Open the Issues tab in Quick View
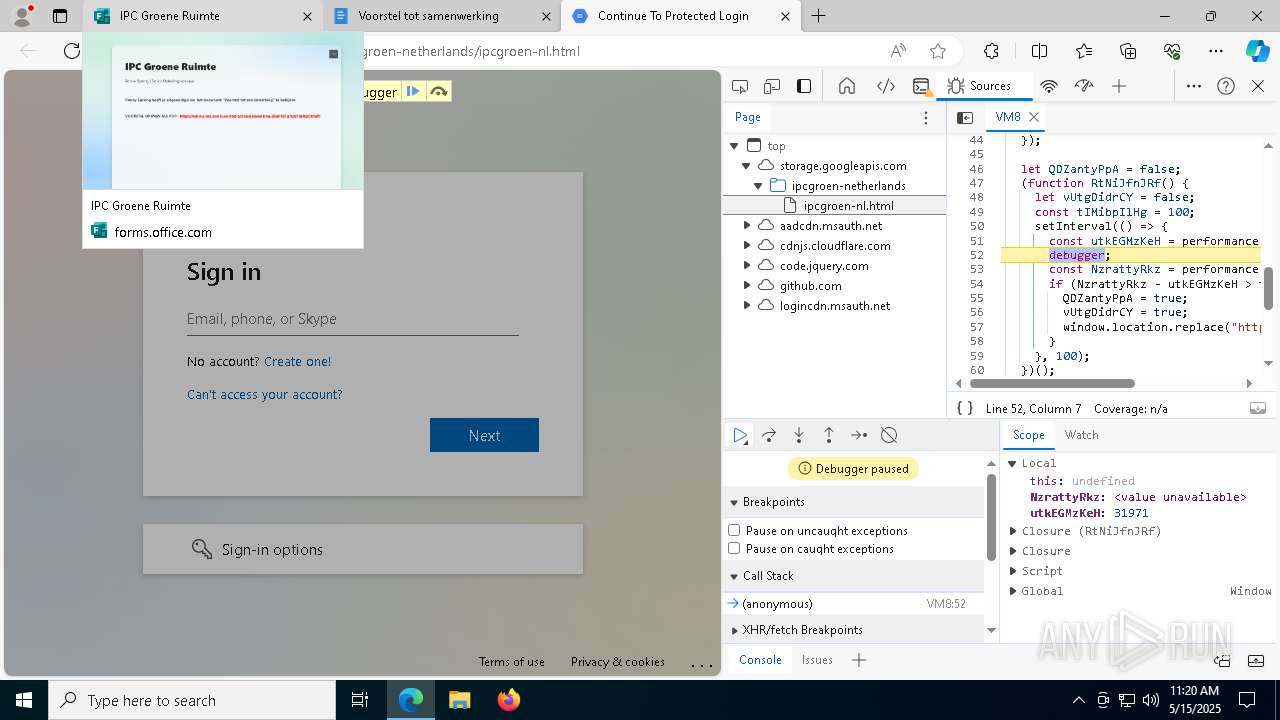This screenshot has width=1280, height=720. tap(817, 660)
